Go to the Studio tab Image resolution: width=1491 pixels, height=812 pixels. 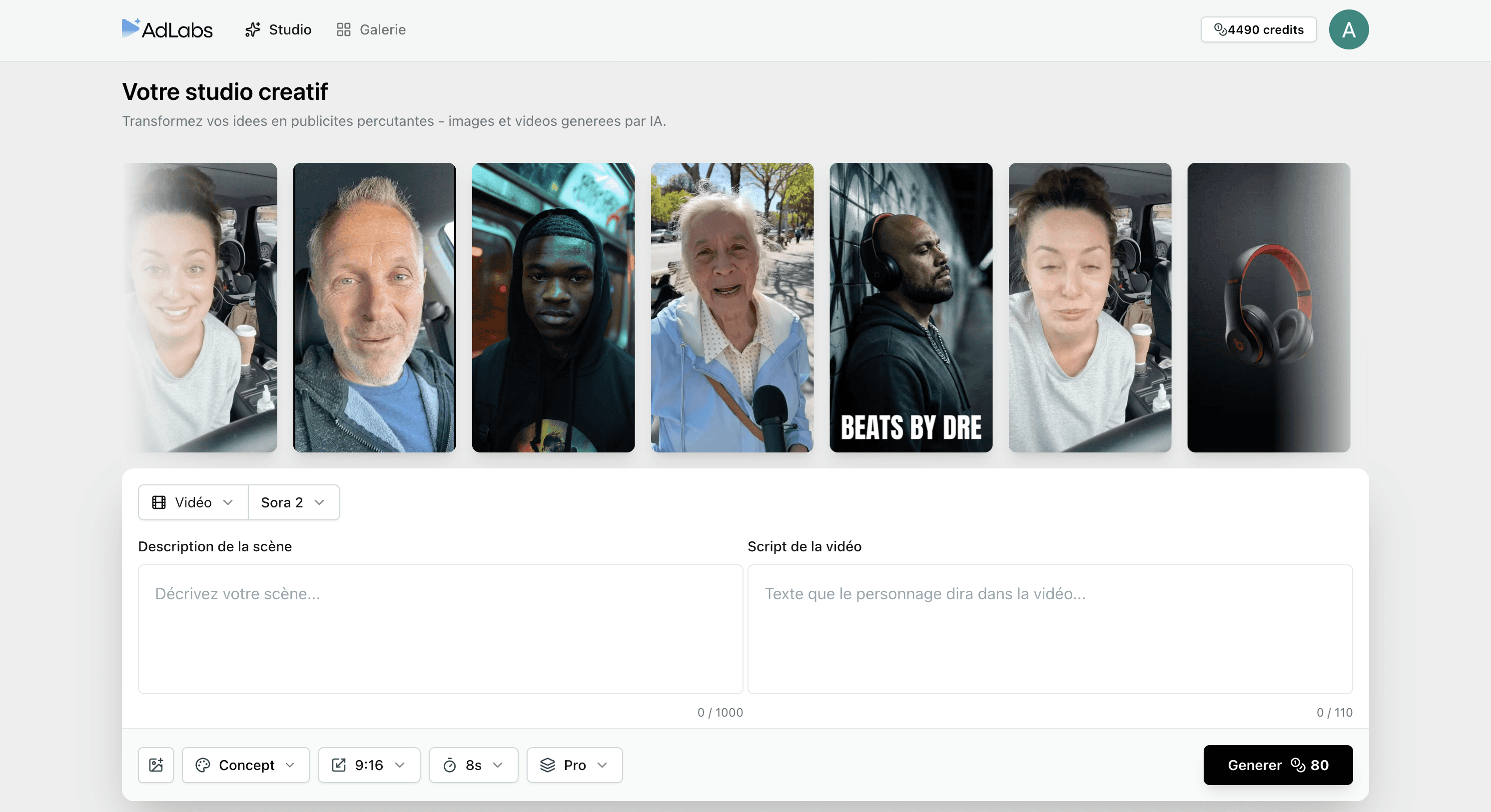pos(289,29)
